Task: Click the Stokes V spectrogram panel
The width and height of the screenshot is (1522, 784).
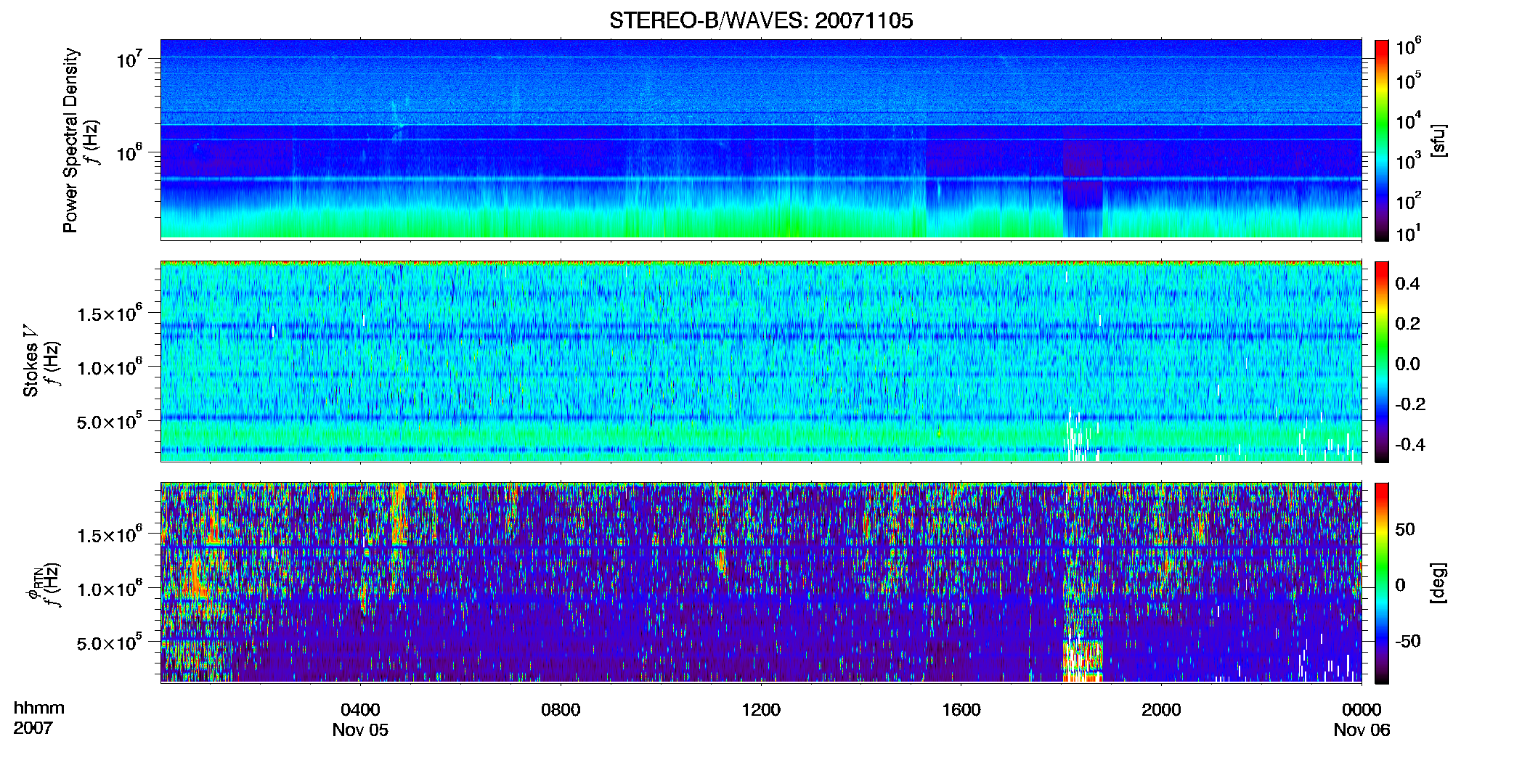Action: pos(761,361)
